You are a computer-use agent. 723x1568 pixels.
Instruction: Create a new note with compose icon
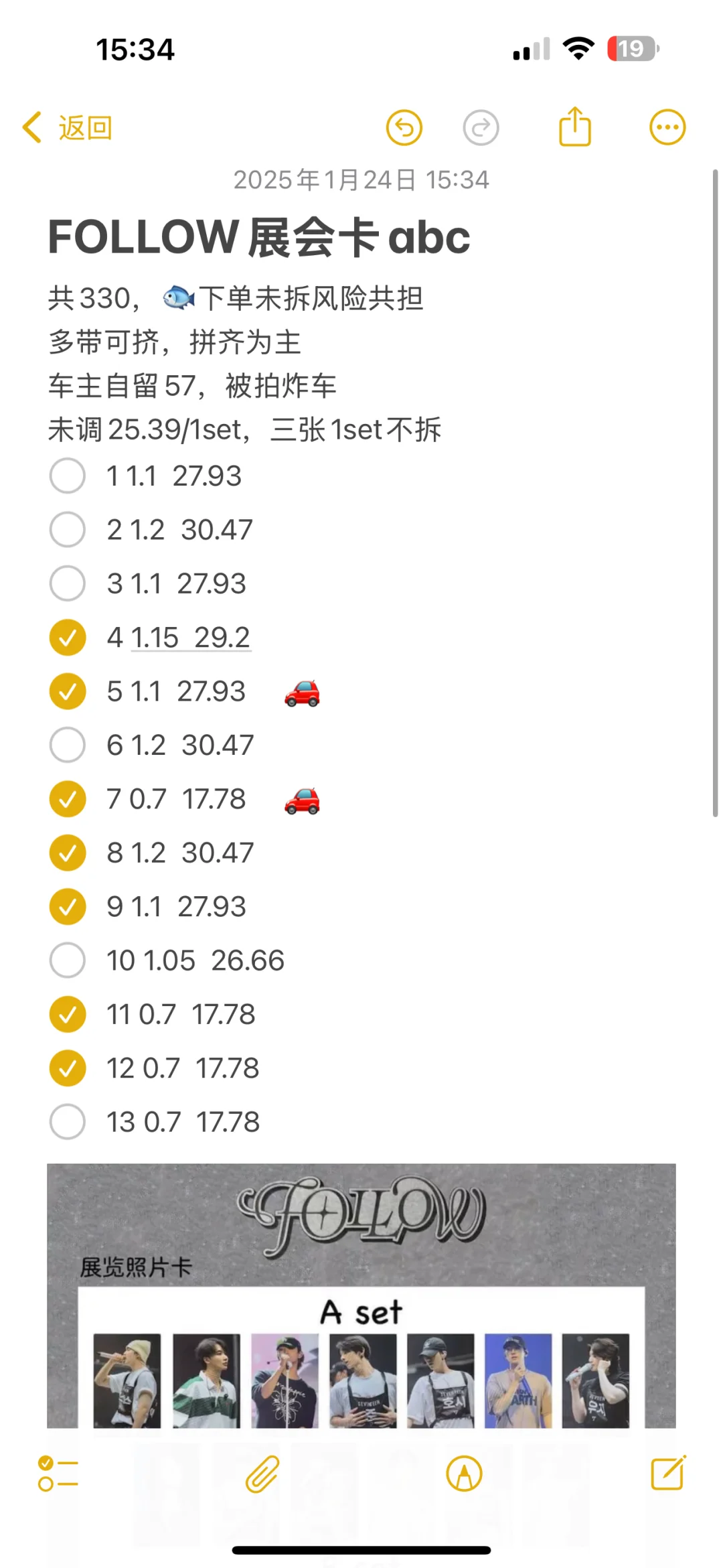[x=669, y=1472]
